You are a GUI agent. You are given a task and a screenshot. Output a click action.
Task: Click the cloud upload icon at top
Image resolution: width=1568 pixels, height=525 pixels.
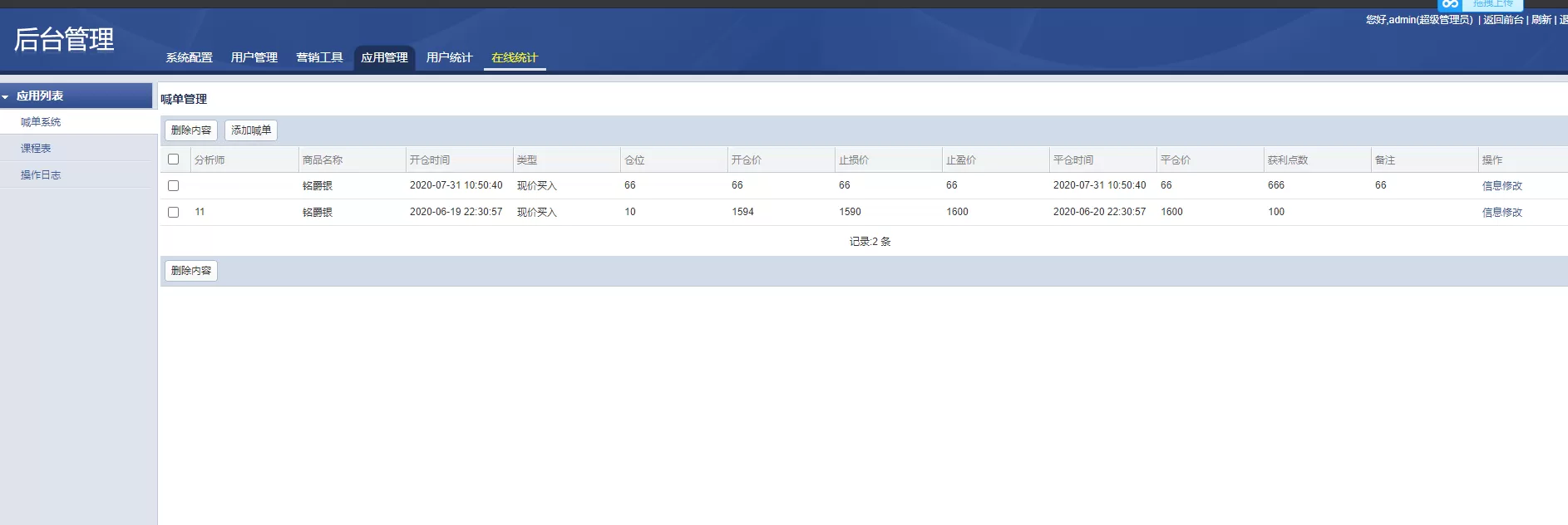1450,4
